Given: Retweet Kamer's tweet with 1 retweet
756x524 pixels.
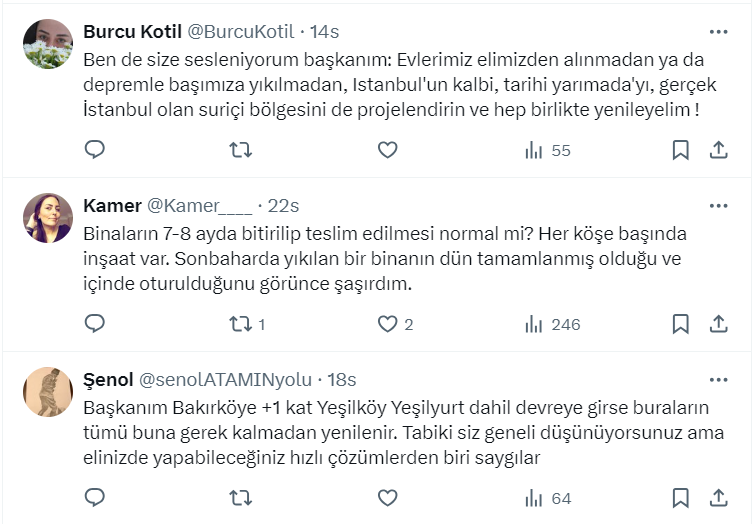Looking at the screenshot, I should point(241,324).
